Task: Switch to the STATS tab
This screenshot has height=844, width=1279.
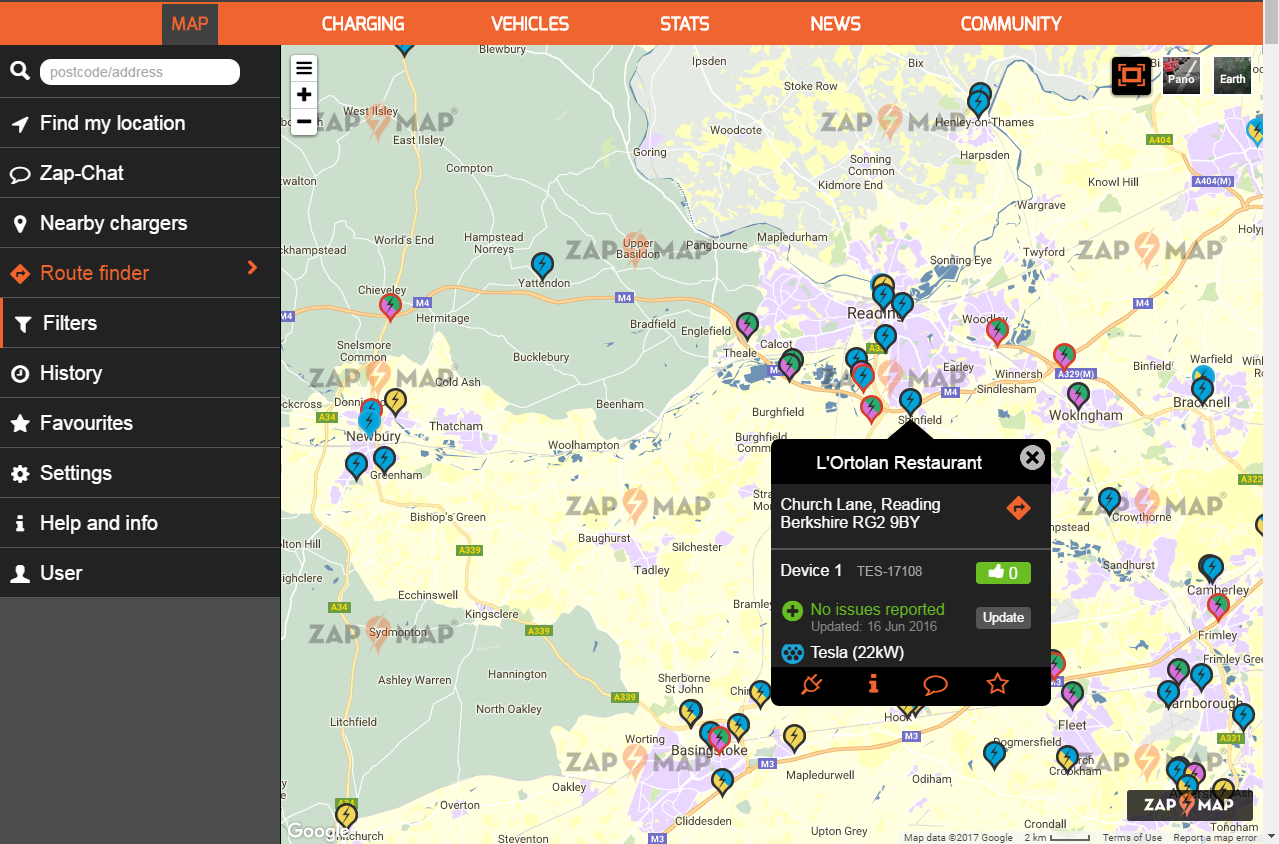Action: coord(685,24)
